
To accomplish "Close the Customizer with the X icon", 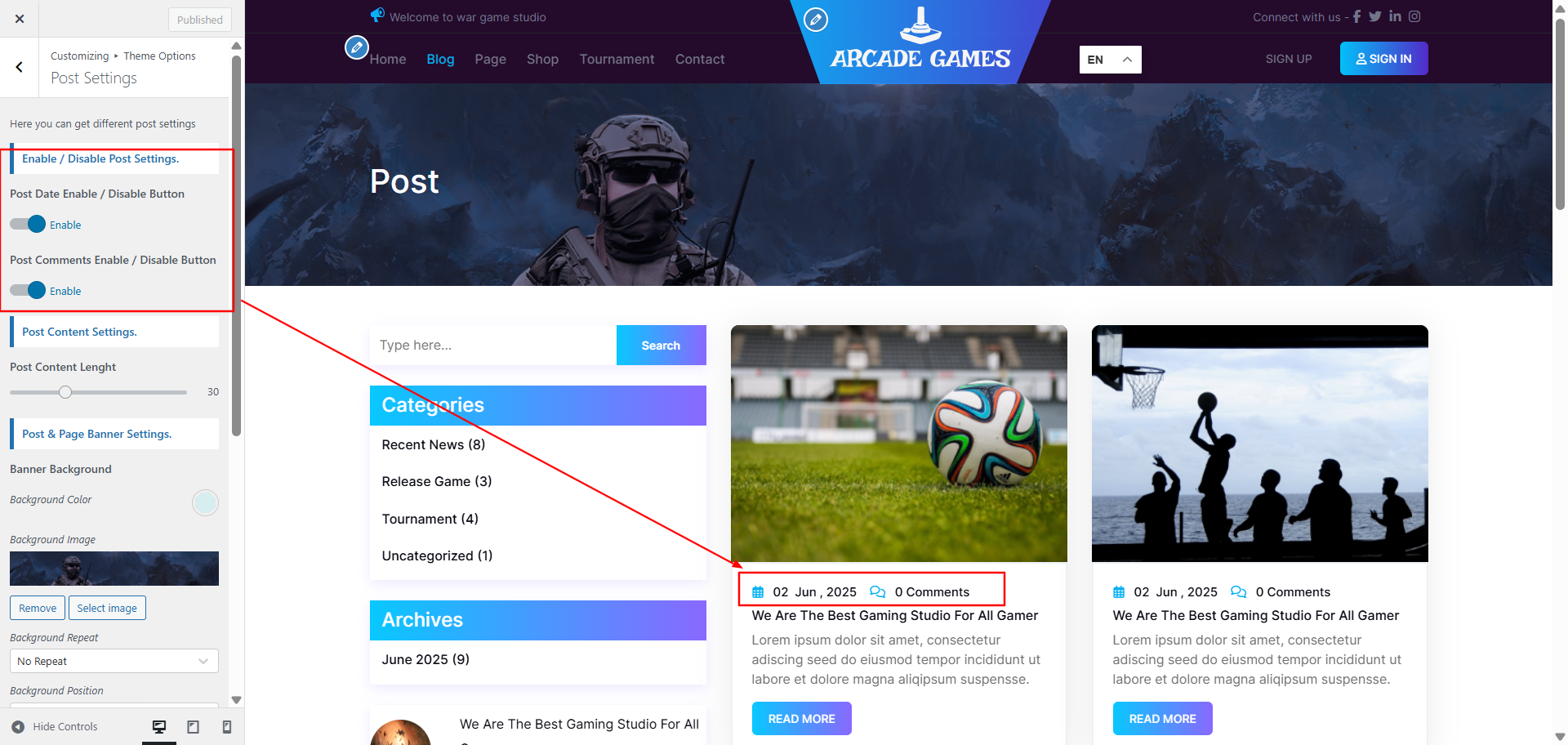I will point(20,19).
